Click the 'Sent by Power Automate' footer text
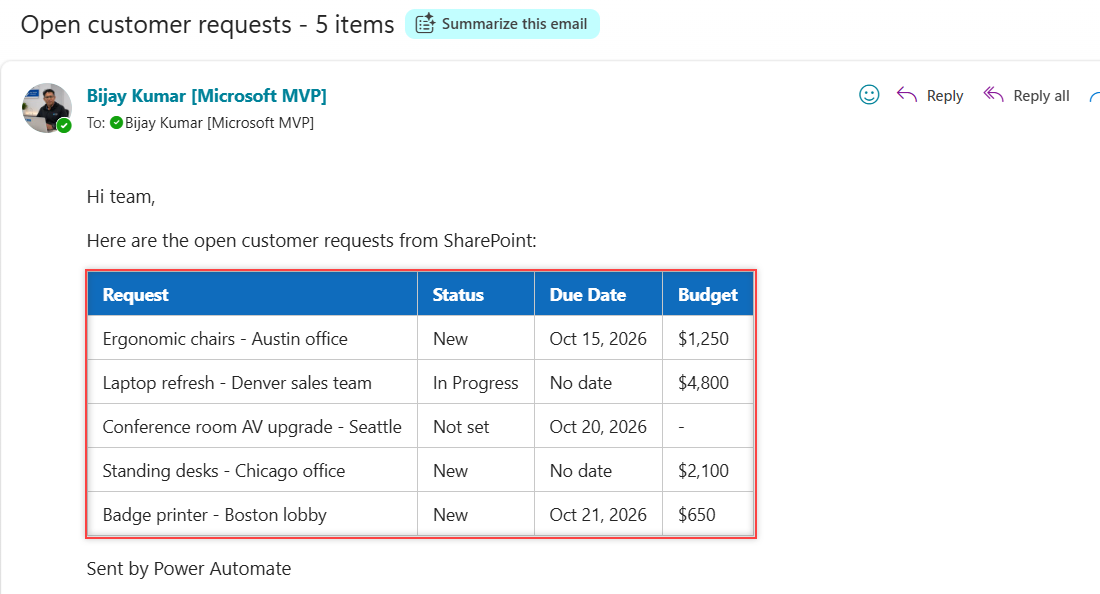This screenshot has width=1100, height=594. [x=189, y=569]
